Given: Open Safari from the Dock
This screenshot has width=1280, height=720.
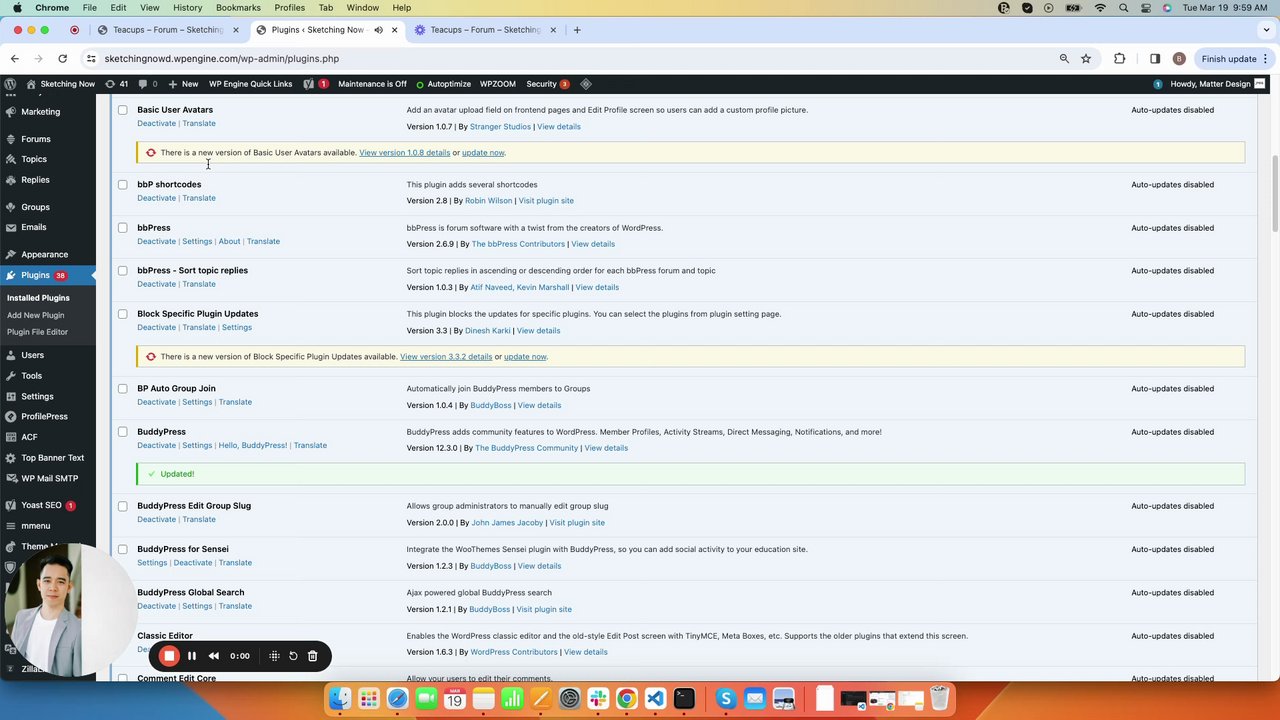Looking at the screenshot, I should [x=398, y=698].
